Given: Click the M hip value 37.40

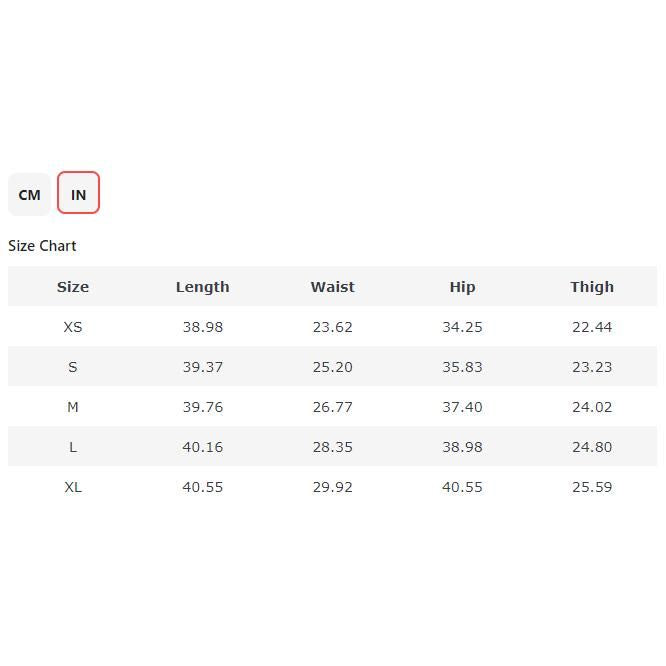Looking at the screenshot, I should pos(462,407).
